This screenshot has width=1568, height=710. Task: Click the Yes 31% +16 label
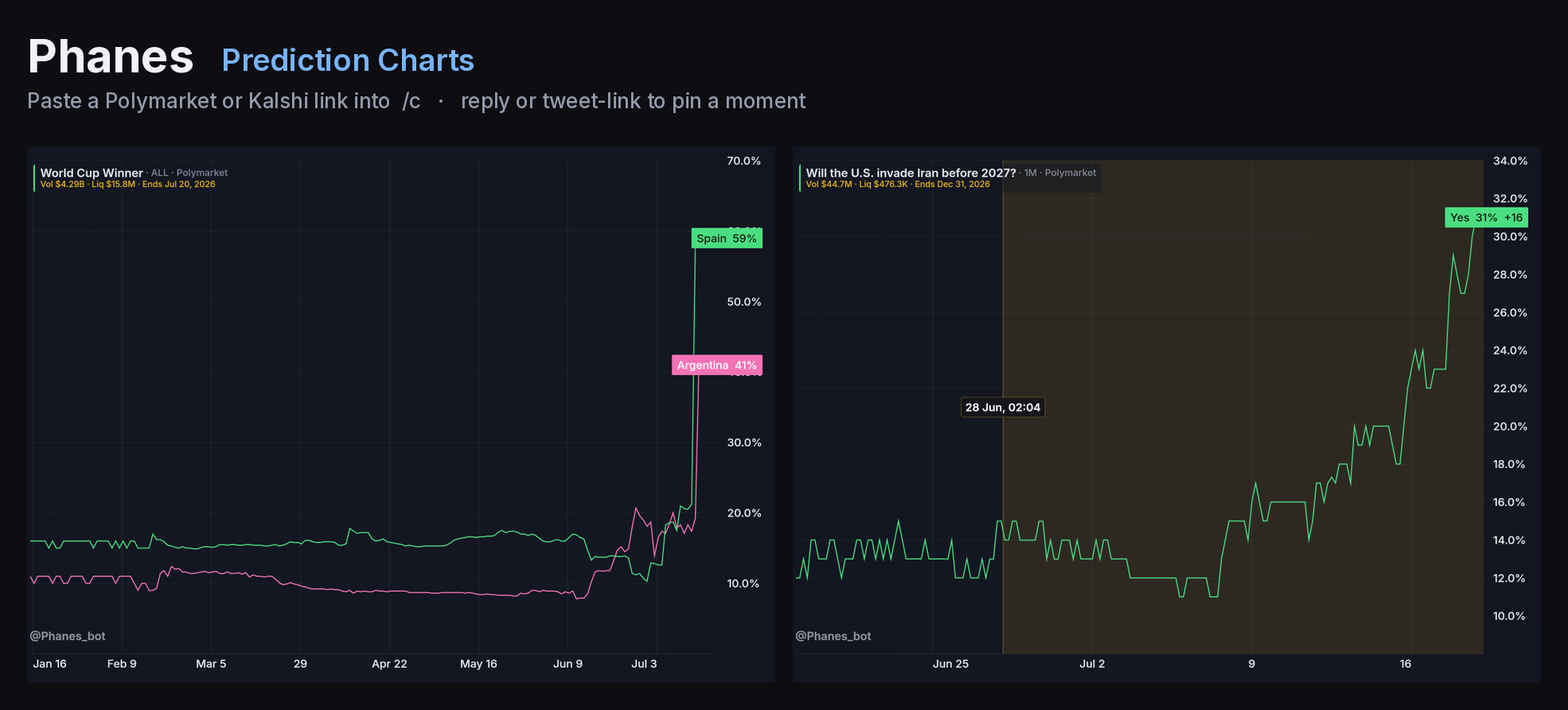click(x=1486, y=217)
